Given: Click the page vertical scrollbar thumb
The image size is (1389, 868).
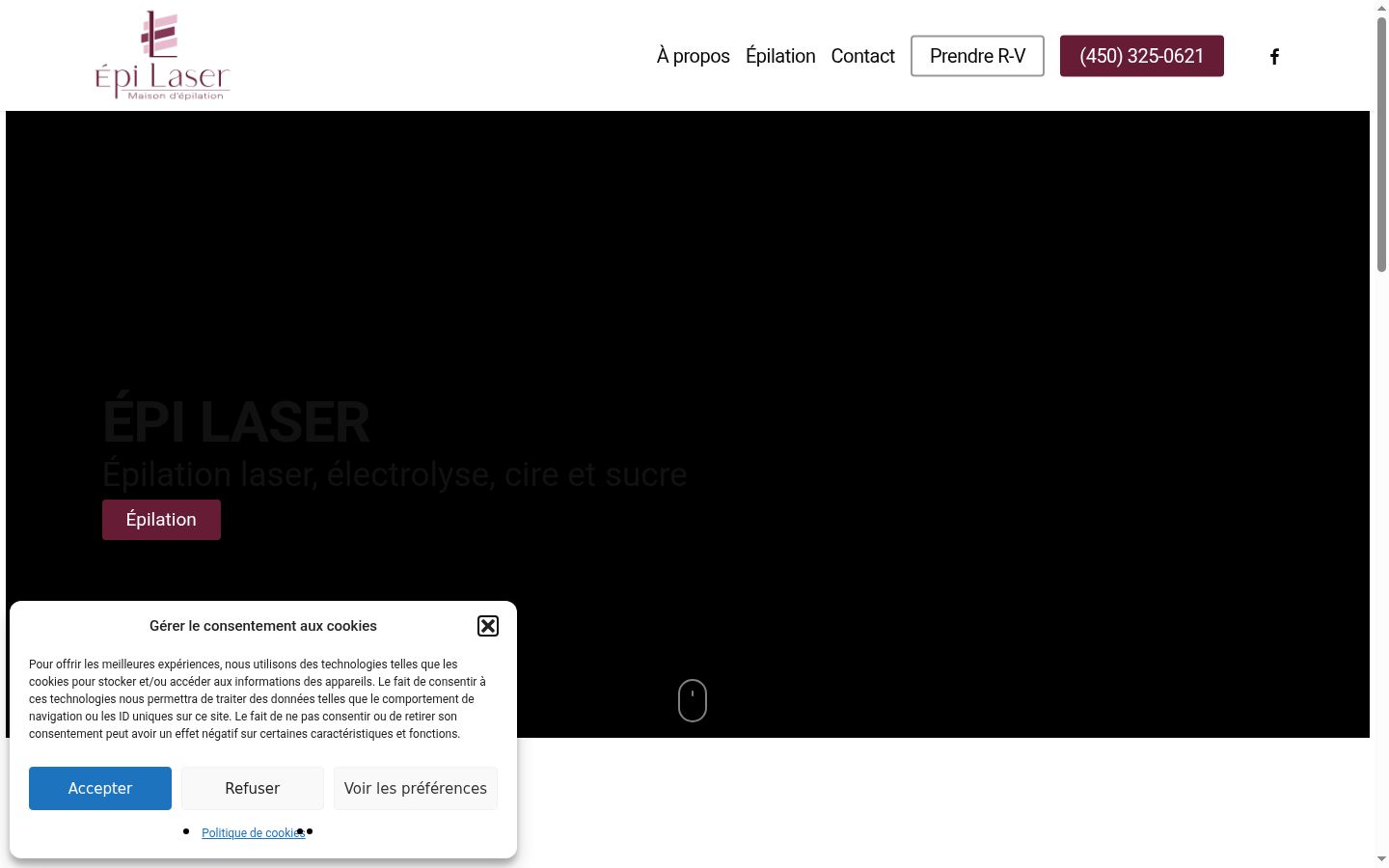Looking at the screenshot, I should click(x=1381, y=143).
